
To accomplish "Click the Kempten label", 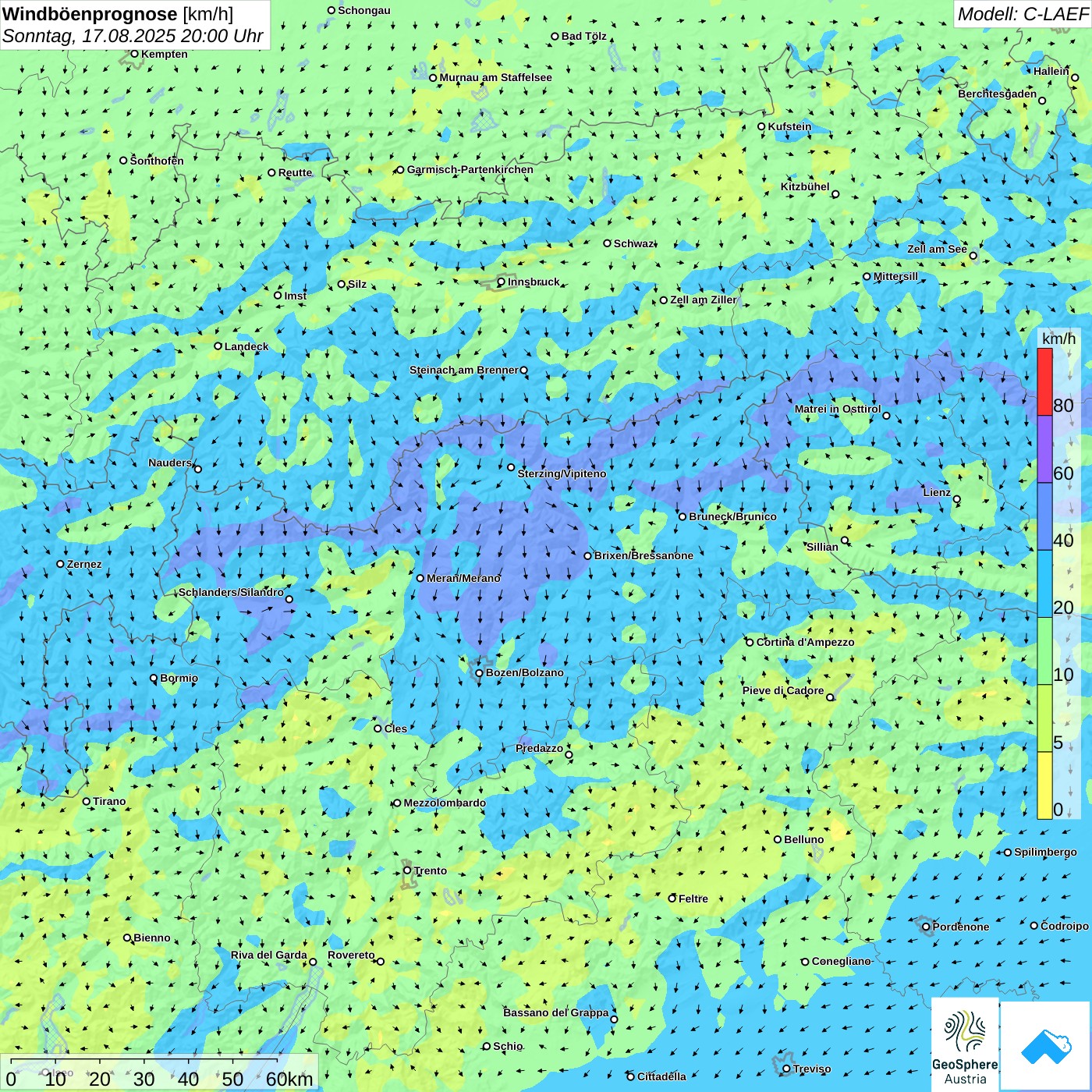I will tap(165, 54).
